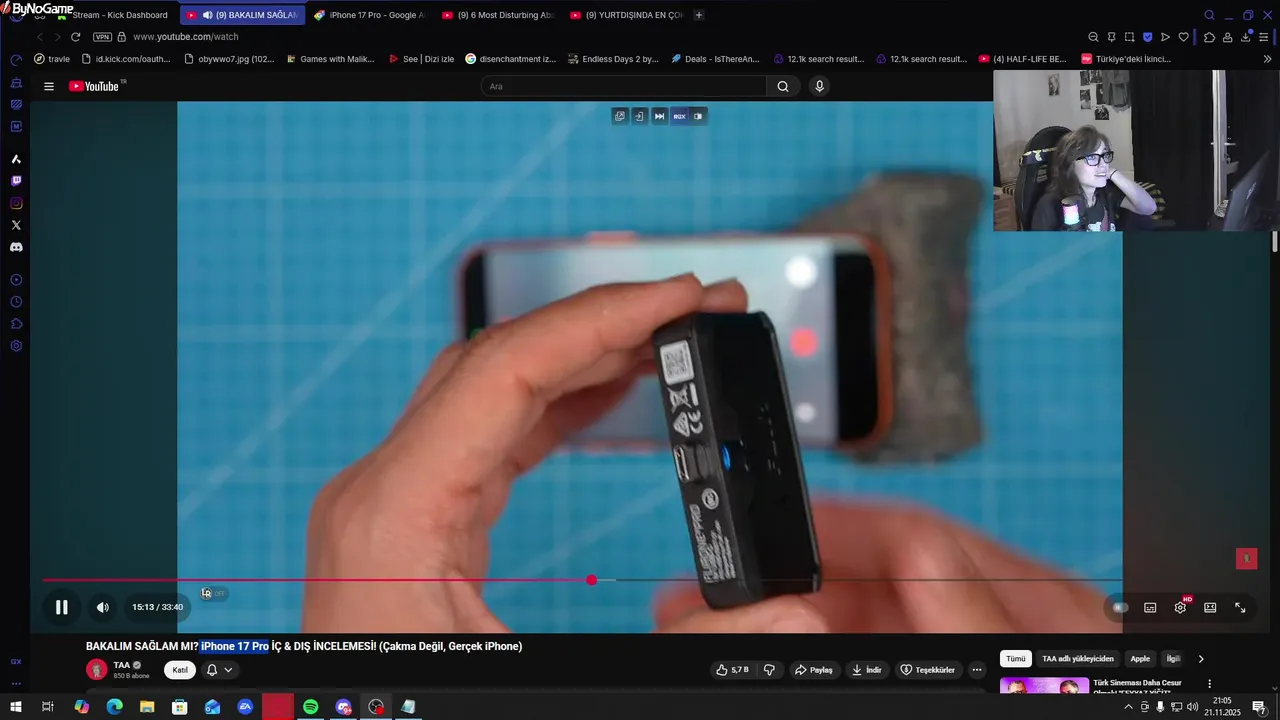1280x720 pixels.
Task: Show more filter chips with right arrow
Action: coord(1201,659)
